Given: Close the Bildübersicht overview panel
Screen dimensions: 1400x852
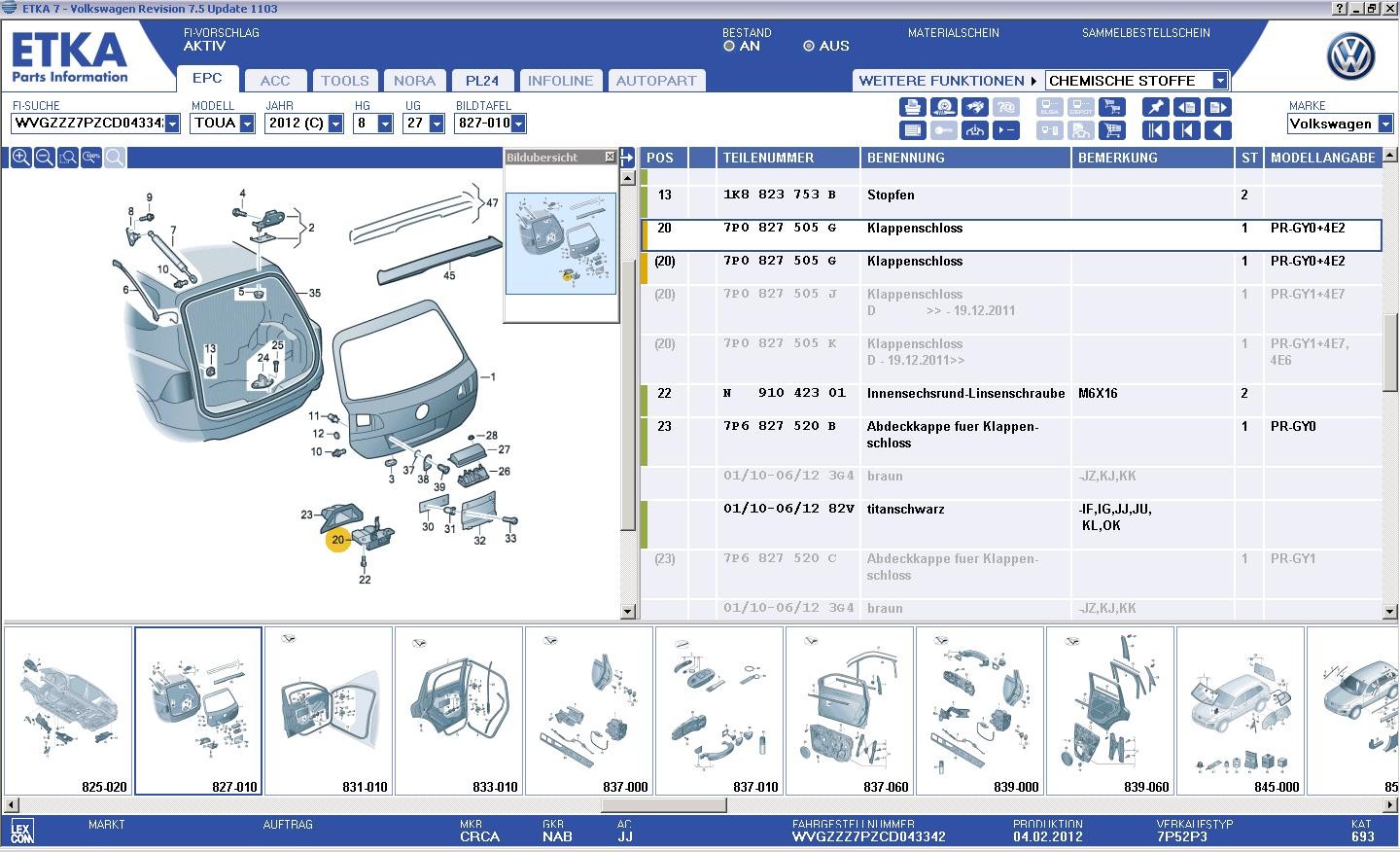Looking at the screenshot, I should 610,157.
